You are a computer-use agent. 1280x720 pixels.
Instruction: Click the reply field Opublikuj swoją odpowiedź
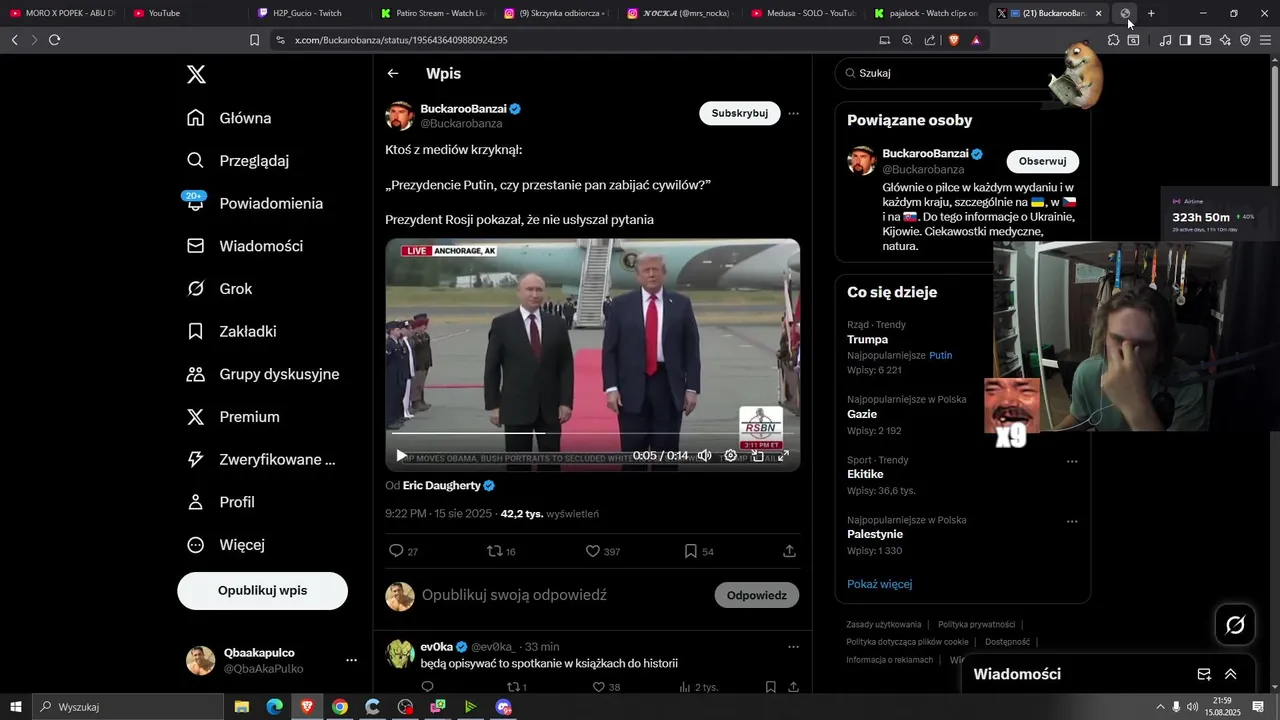pyautogui.click(x=514, y=595)
